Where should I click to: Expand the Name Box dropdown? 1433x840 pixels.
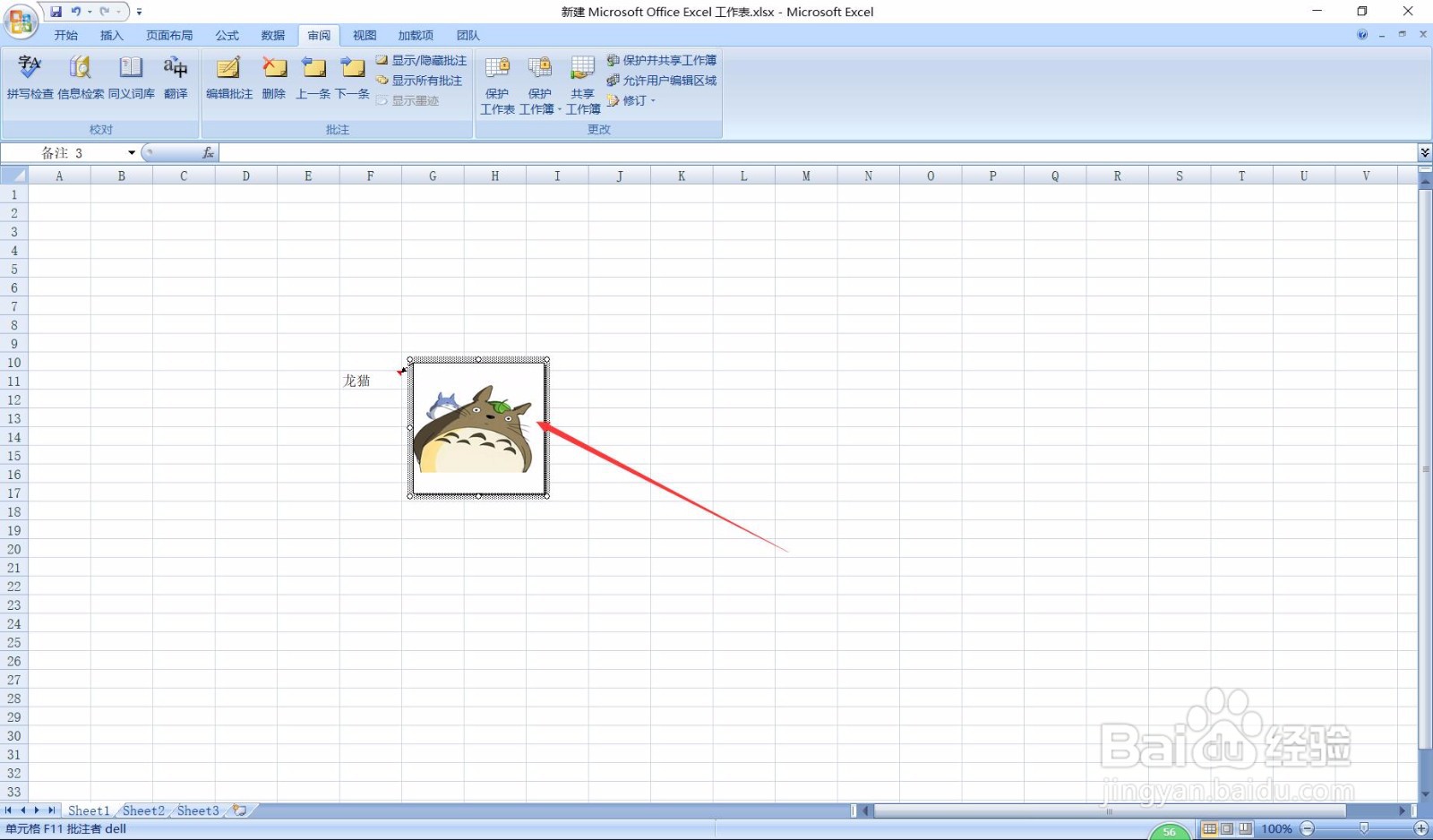(132, 153)
